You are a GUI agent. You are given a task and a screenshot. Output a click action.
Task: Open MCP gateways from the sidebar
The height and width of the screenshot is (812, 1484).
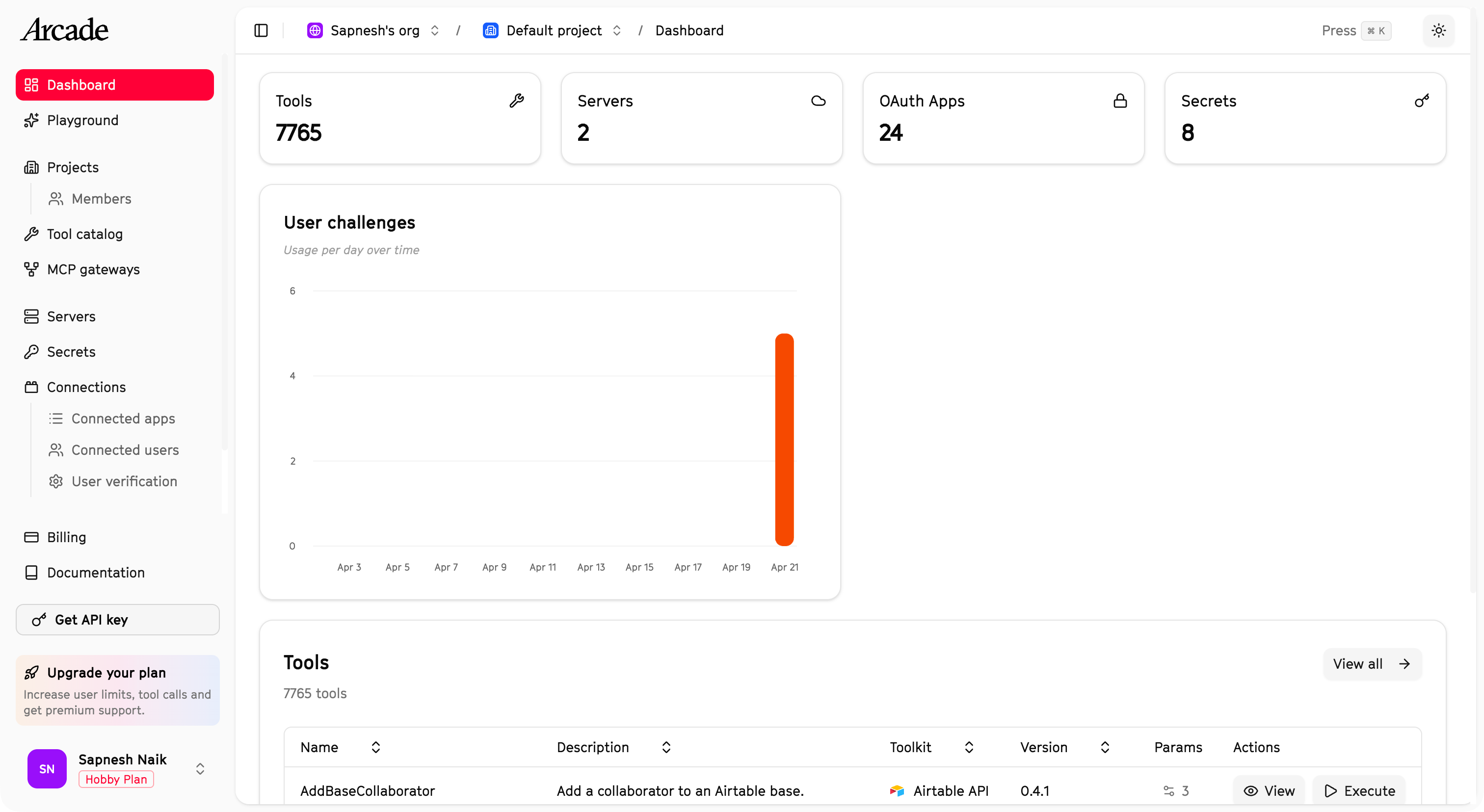[x=93, y=269]
